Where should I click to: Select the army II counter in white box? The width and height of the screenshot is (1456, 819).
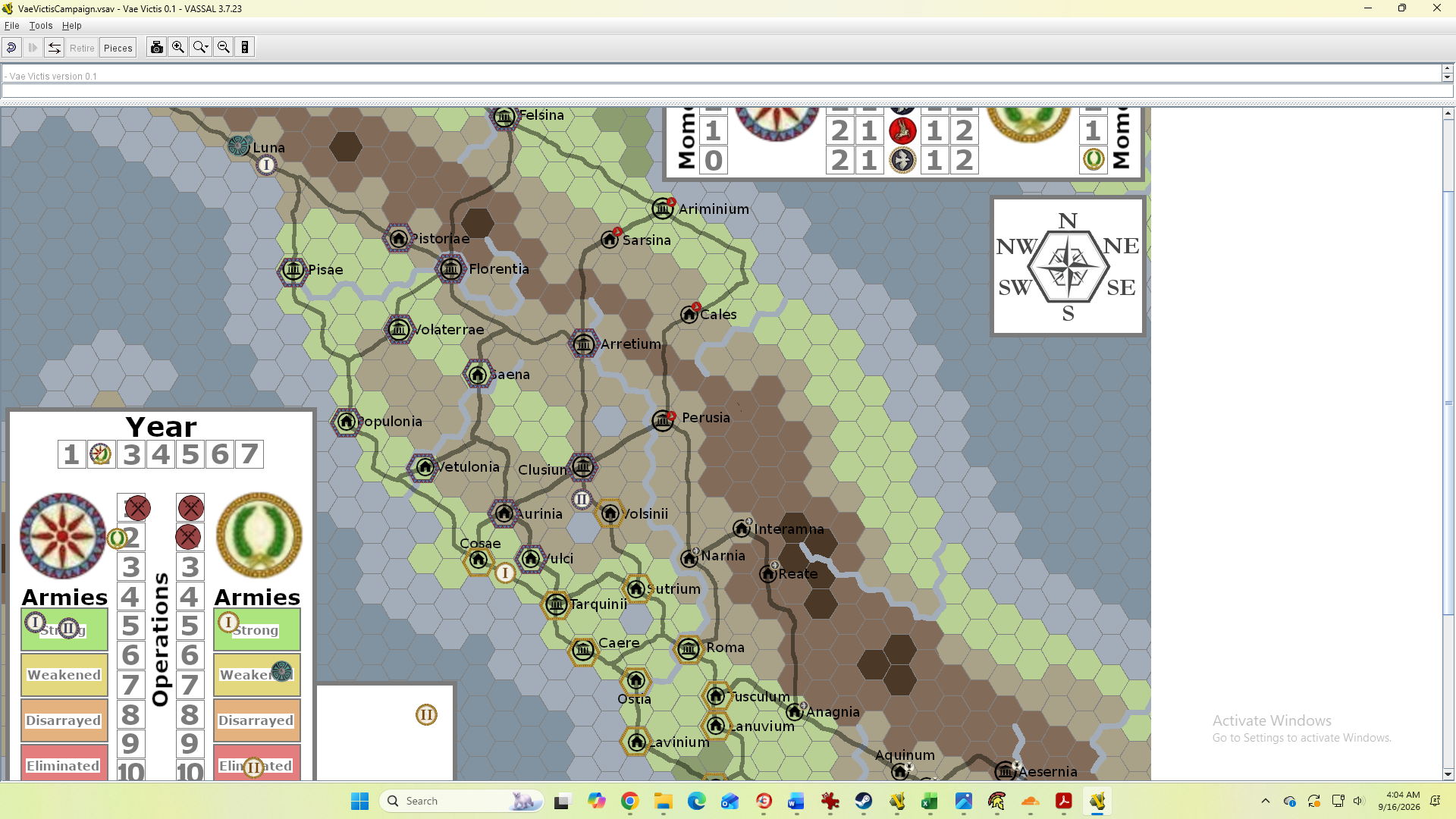pos(426,714)
